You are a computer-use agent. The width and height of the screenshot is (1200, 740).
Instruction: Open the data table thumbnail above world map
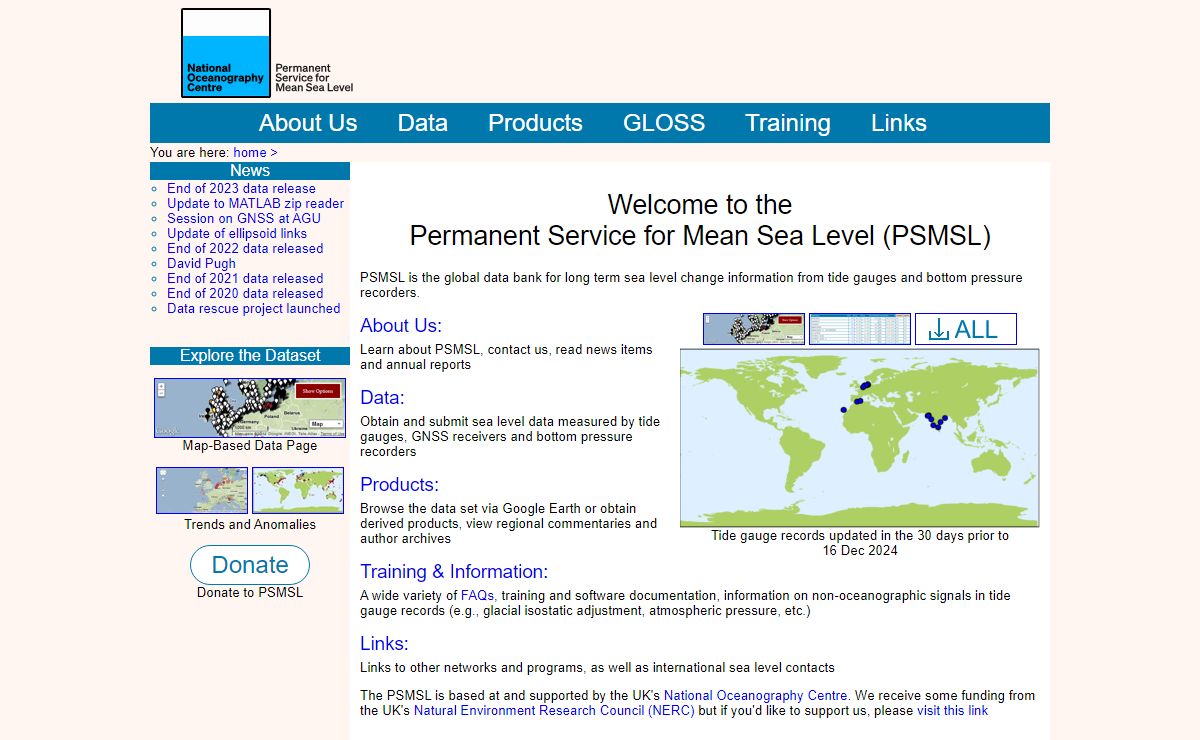pos(860,329)
